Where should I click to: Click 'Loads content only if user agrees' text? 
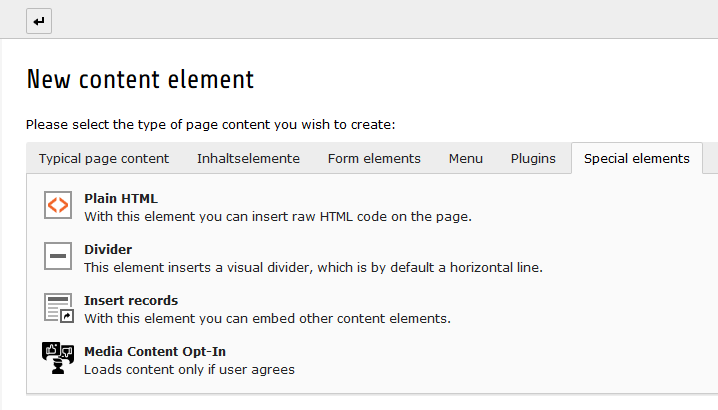[x=189, y=369]
